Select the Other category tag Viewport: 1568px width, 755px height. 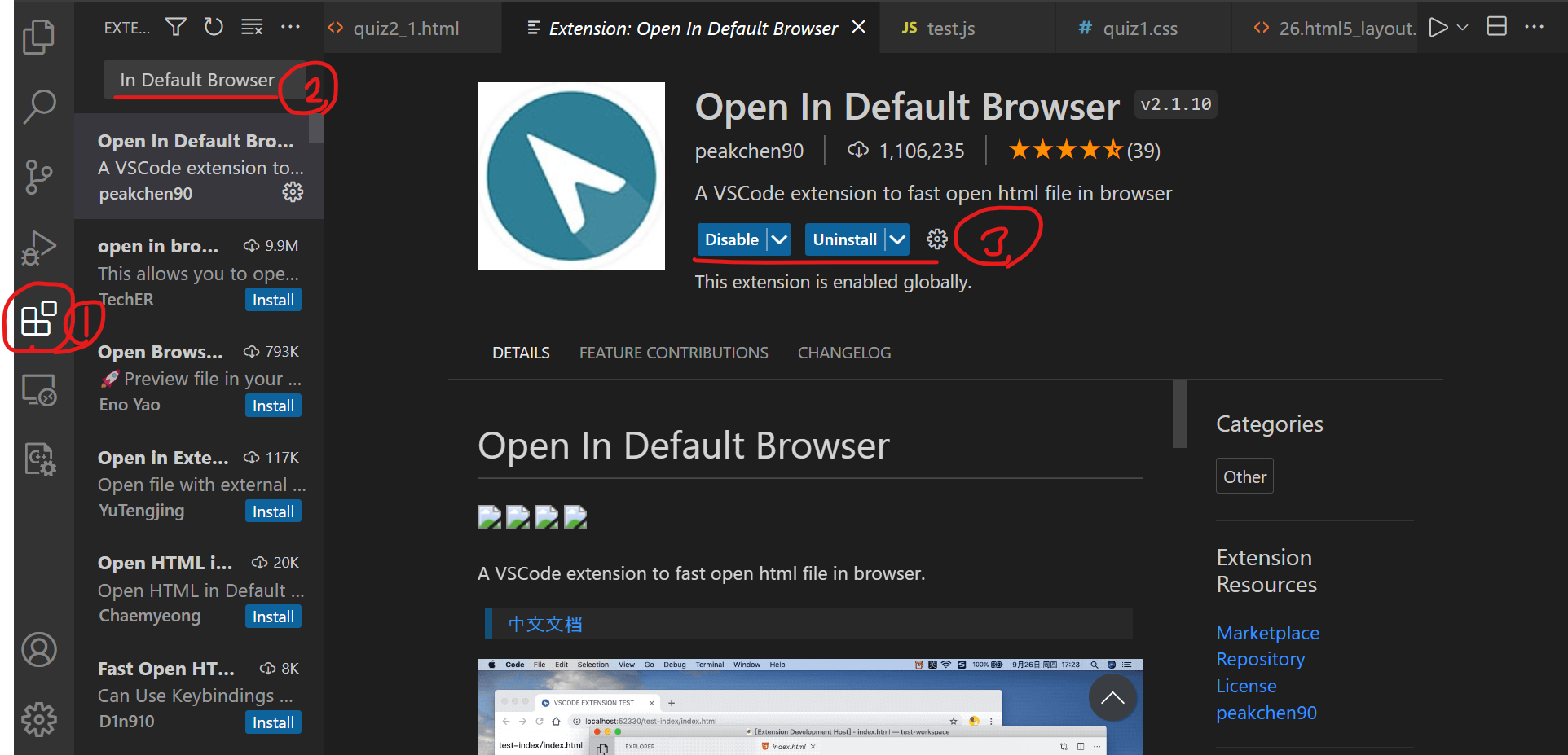point(1244,476)
